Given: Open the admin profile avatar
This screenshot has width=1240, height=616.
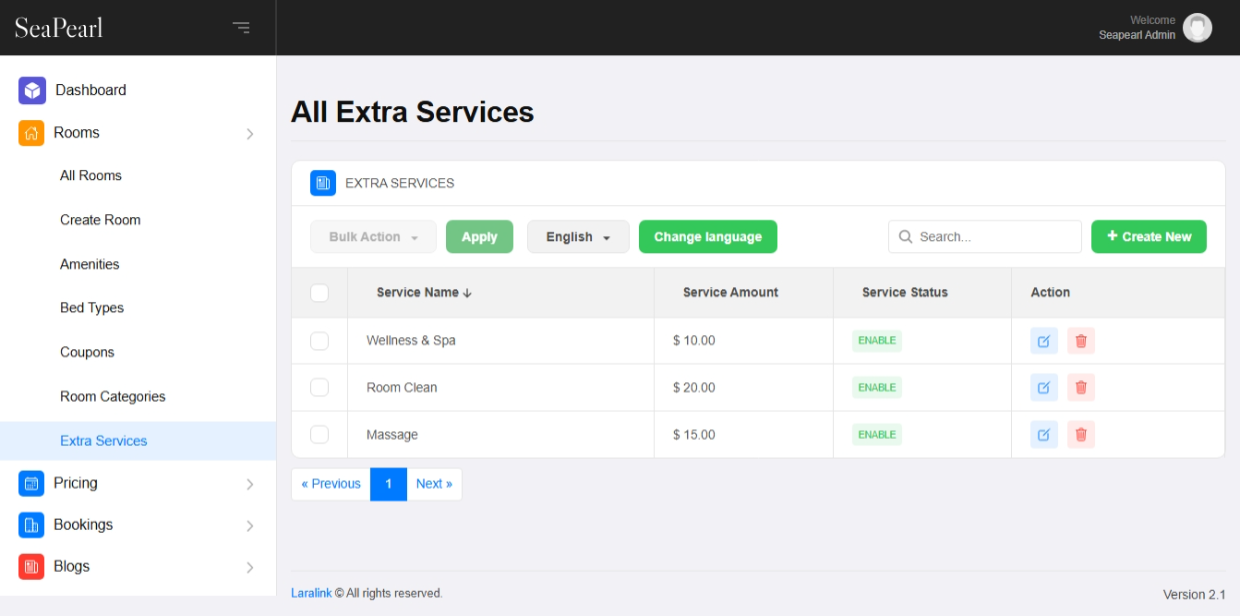Looking at the screenshot, I should [x=1197, y=28].
